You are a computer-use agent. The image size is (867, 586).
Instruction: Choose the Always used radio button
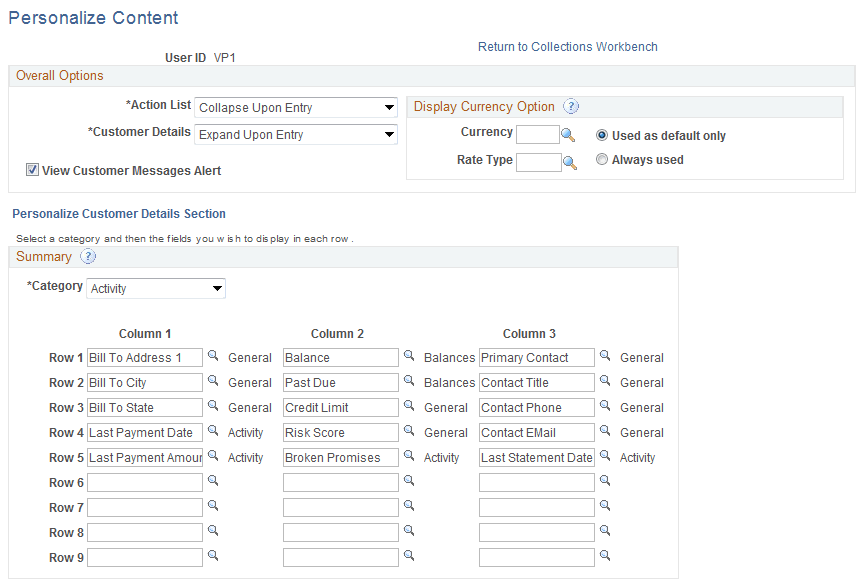(x=601, y=159)
